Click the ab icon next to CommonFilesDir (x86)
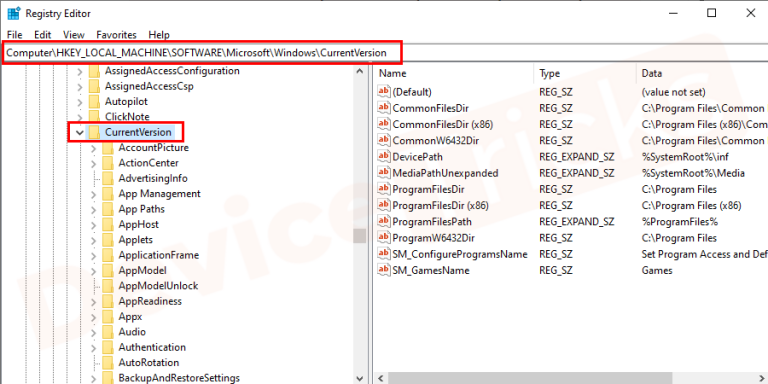 (x=384, y=124)
